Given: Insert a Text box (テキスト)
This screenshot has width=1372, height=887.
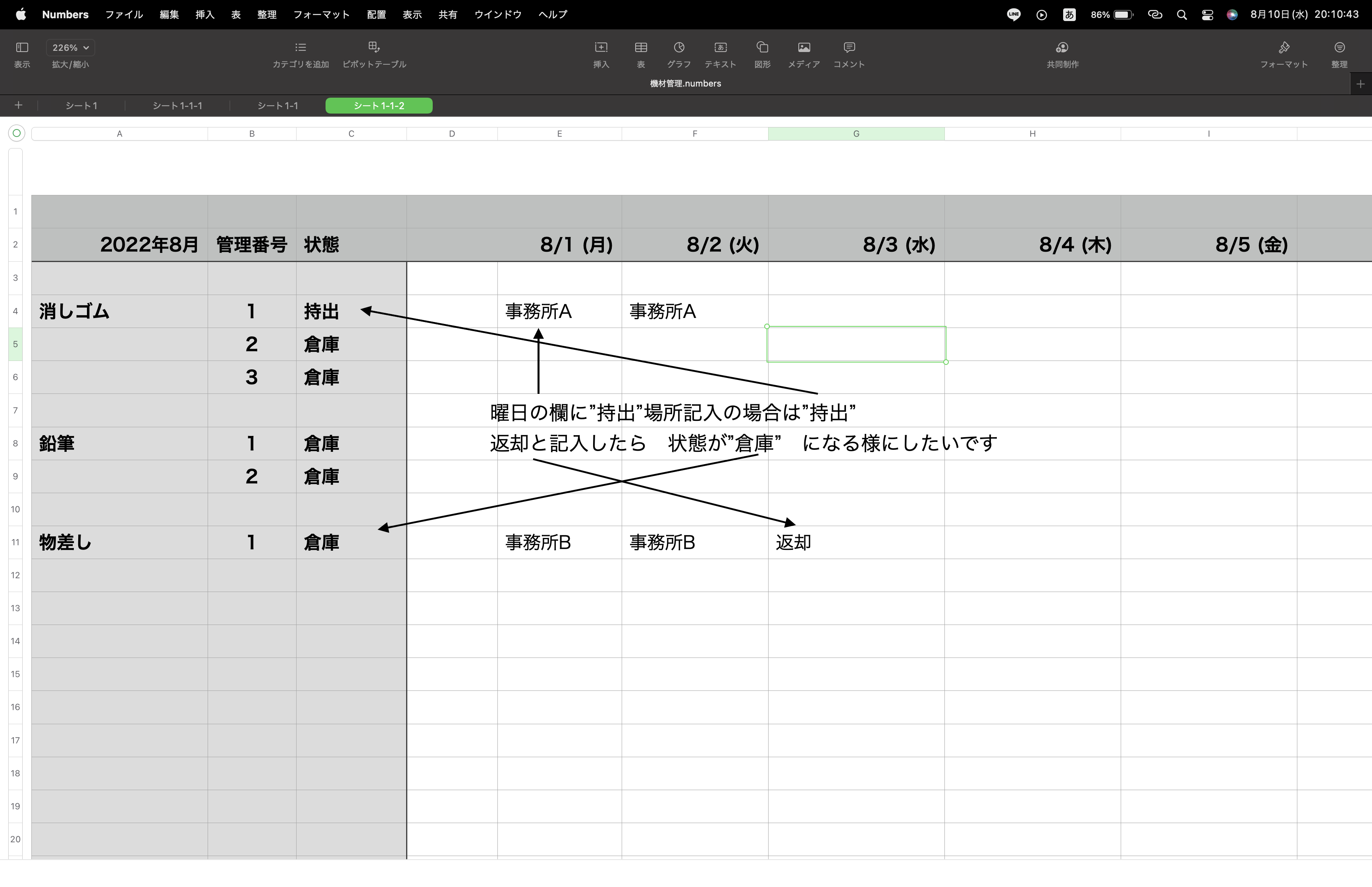Looking at the screenshot, I should point(720,47).
